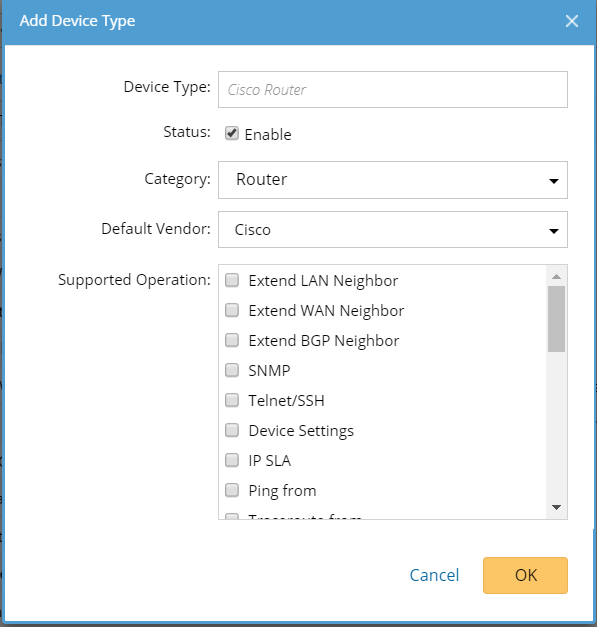Viewport: 597px width, 627px height.
Task: Click the Default Vendor dropdown arrow icon
Action: click(554, 231)
